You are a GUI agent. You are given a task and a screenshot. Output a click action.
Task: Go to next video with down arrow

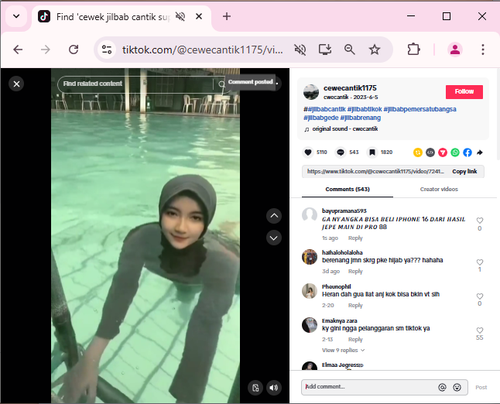point(274,238)
